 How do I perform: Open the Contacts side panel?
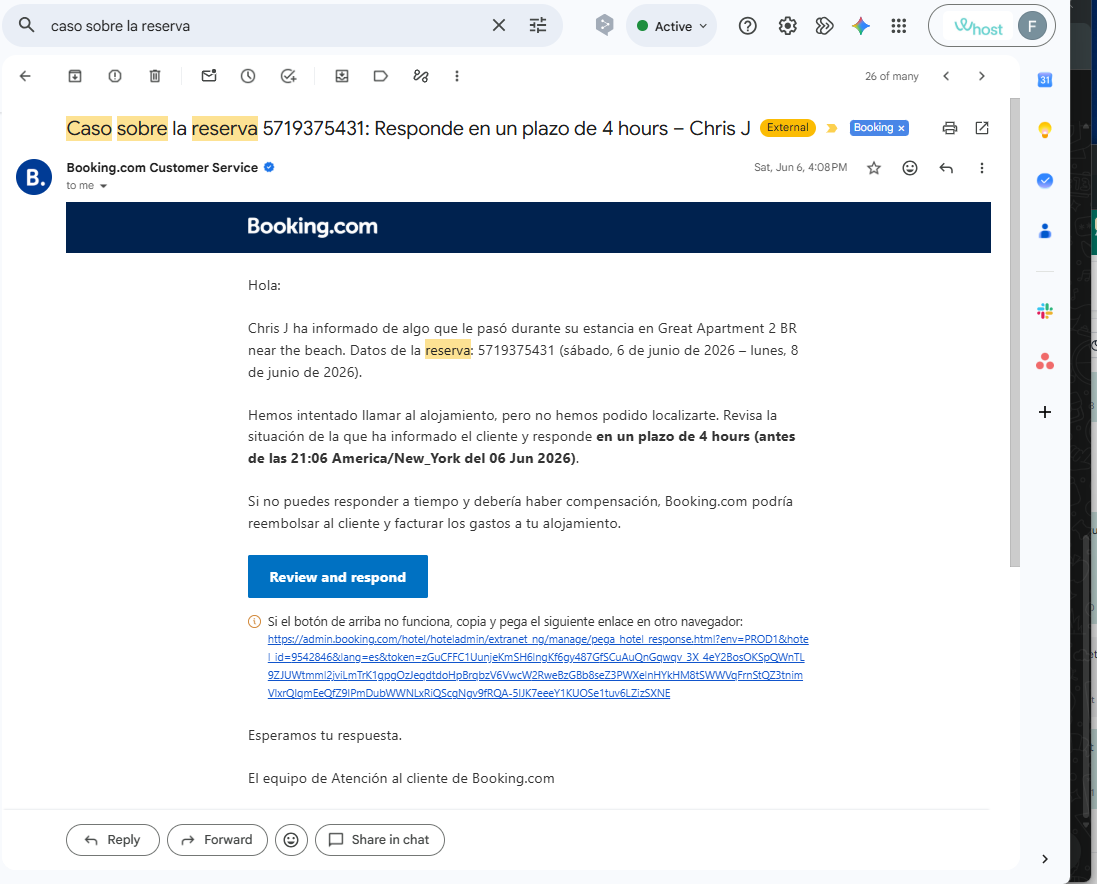coord(1045,231)
